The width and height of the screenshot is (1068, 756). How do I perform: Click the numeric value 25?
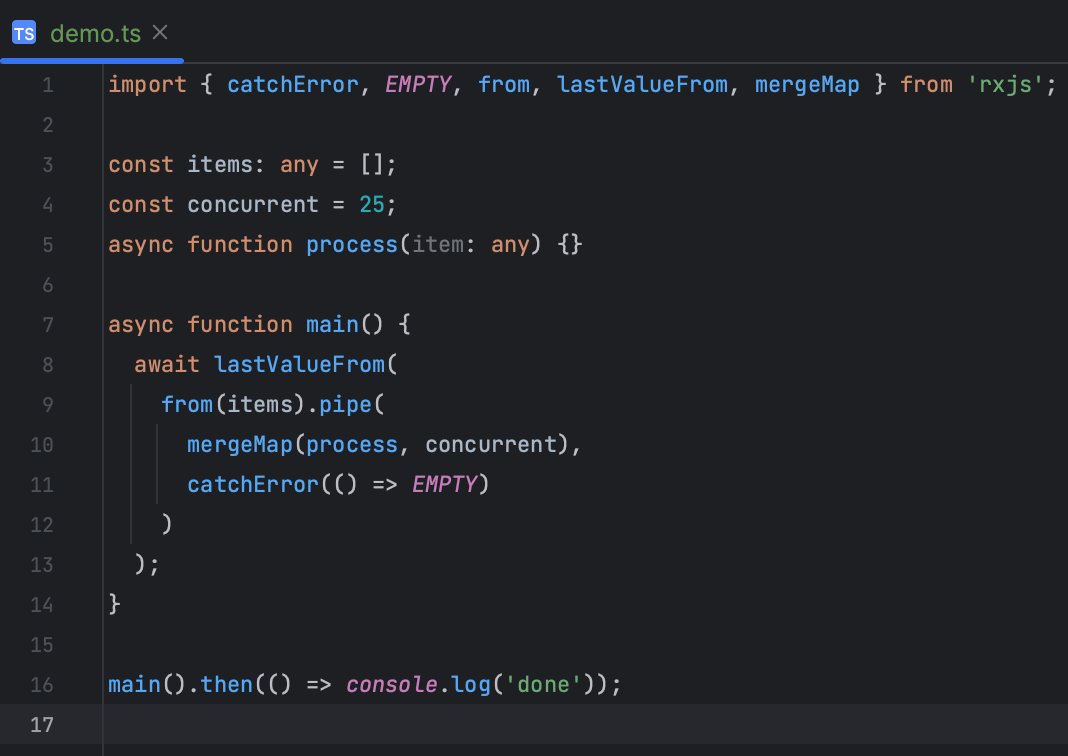coord(372,205)
